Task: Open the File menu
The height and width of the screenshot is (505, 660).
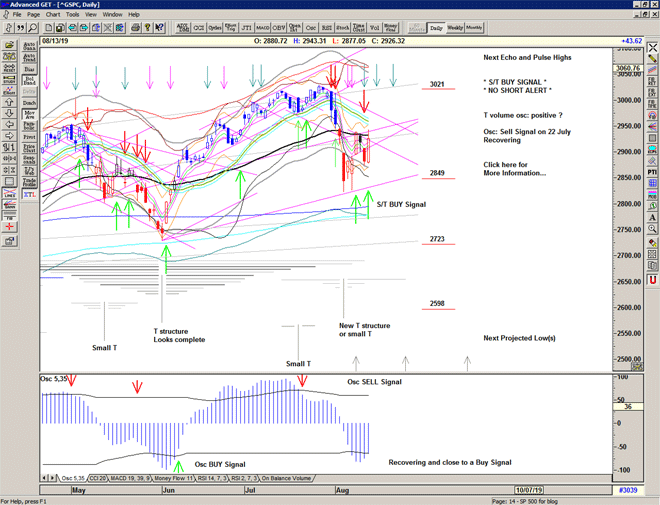Action: (x=17, y=14)
